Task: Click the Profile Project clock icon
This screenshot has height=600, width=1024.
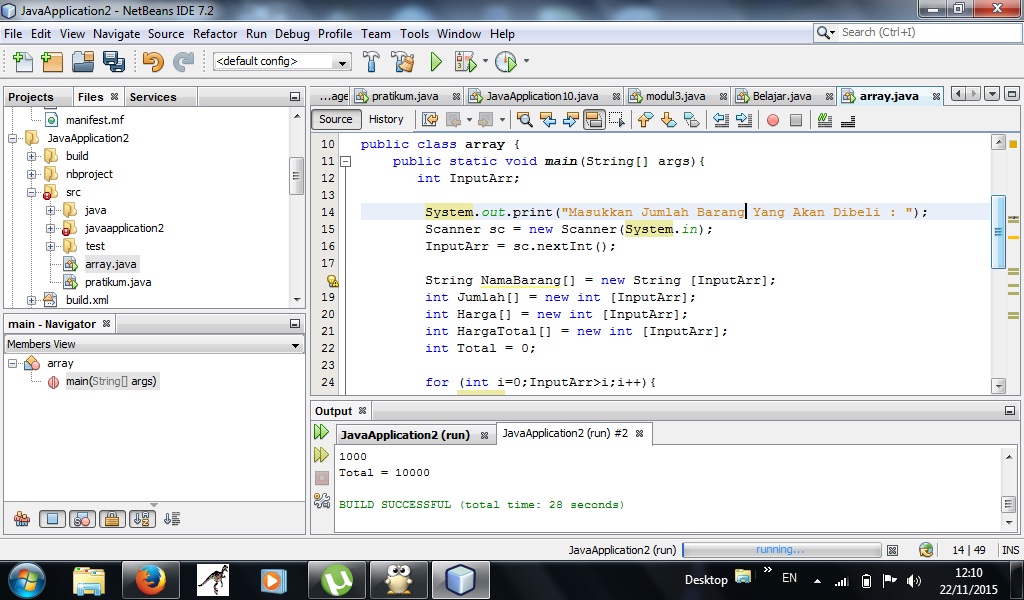Action: 505,61
